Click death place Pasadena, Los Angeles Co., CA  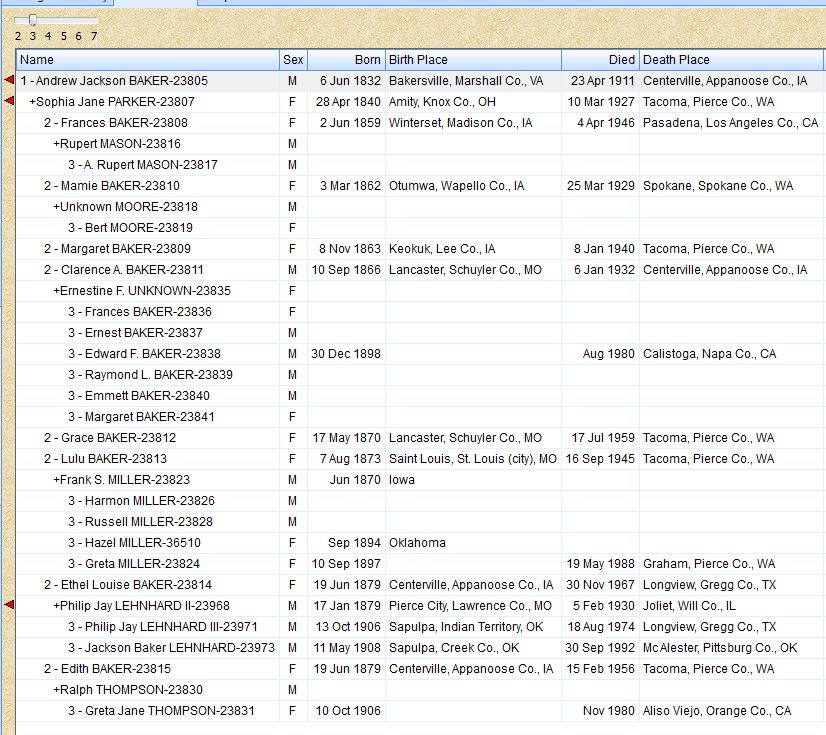pyautogui.click(x=730, y=123)
